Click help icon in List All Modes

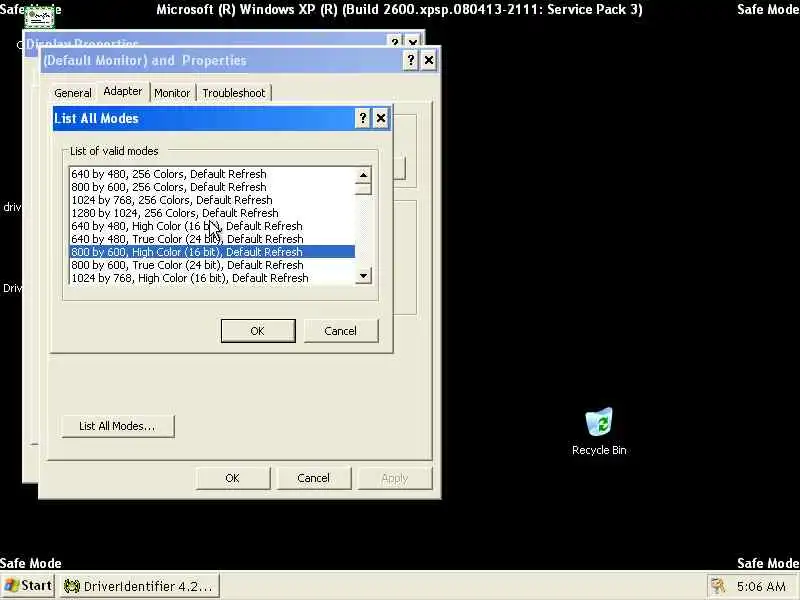362,118
